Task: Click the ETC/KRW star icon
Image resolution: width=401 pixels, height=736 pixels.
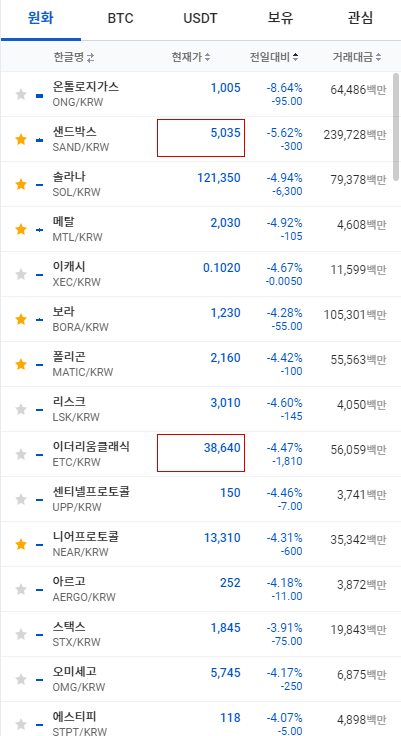Action: pyautogui.click(x=21, y=454)
